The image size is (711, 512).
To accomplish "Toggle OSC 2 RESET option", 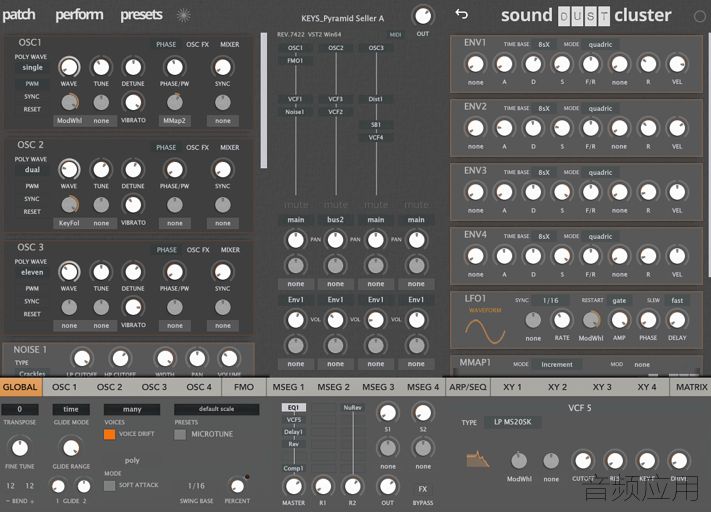I will tap(32, 212).
